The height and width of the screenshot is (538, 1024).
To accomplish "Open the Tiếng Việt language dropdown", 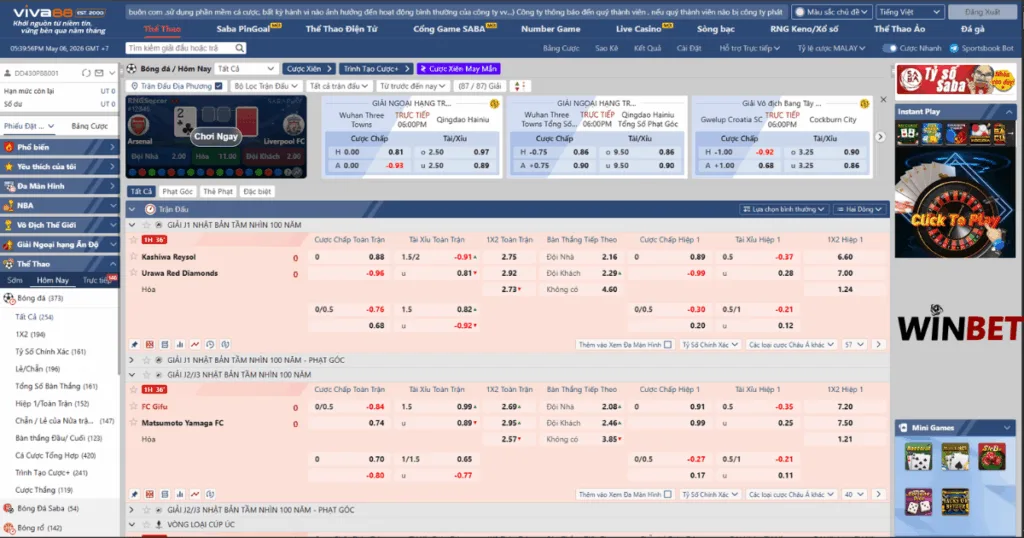I will coord(909,12).
